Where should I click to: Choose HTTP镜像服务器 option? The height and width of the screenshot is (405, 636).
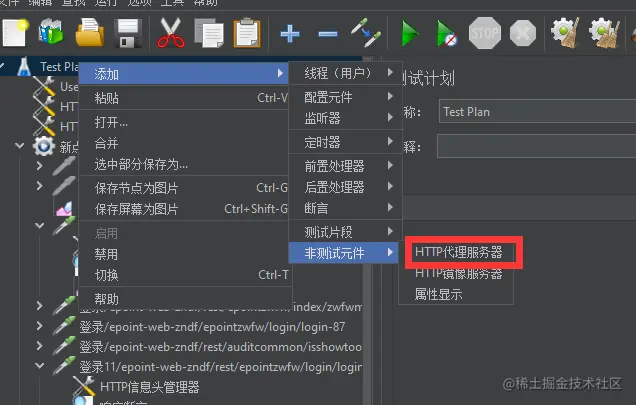coord(457,274)
